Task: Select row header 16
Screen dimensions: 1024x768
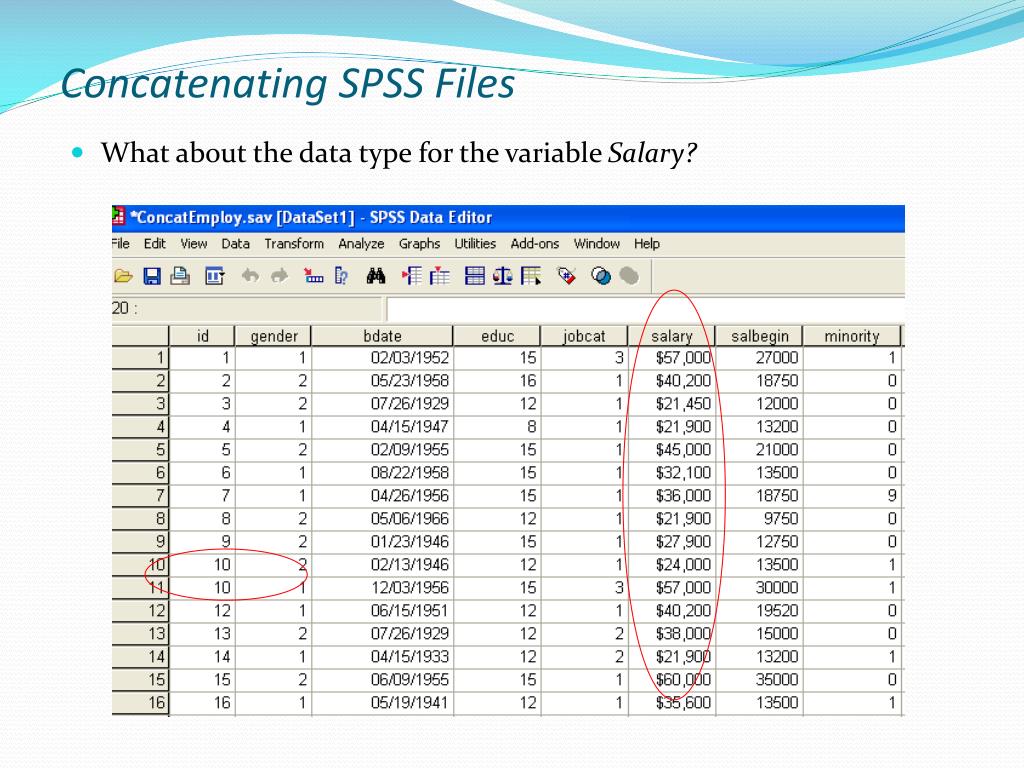Action: pos(140,703)
